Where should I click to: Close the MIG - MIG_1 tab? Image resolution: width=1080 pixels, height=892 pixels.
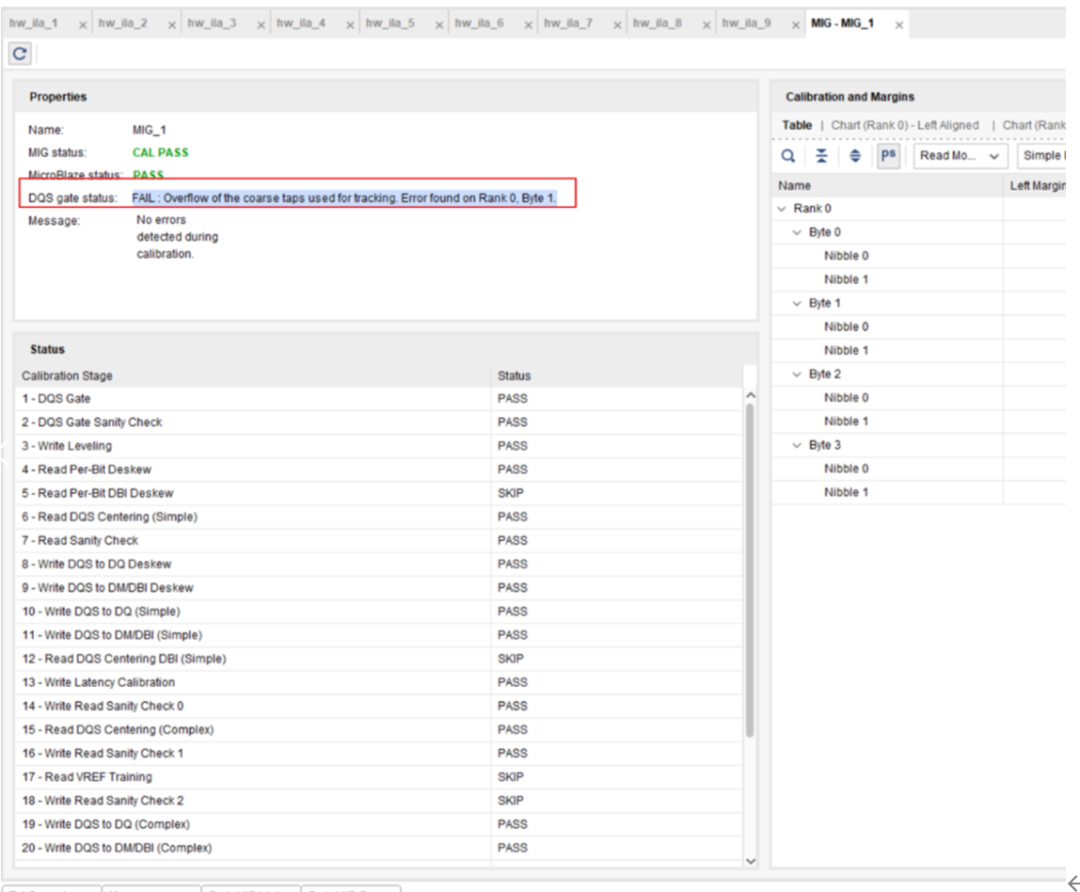(x=897, y=23)
